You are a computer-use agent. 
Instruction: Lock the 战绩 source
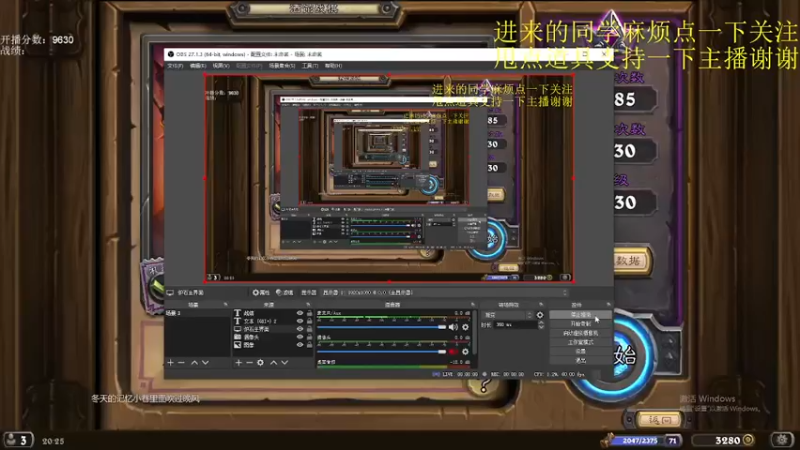[309, 313]
